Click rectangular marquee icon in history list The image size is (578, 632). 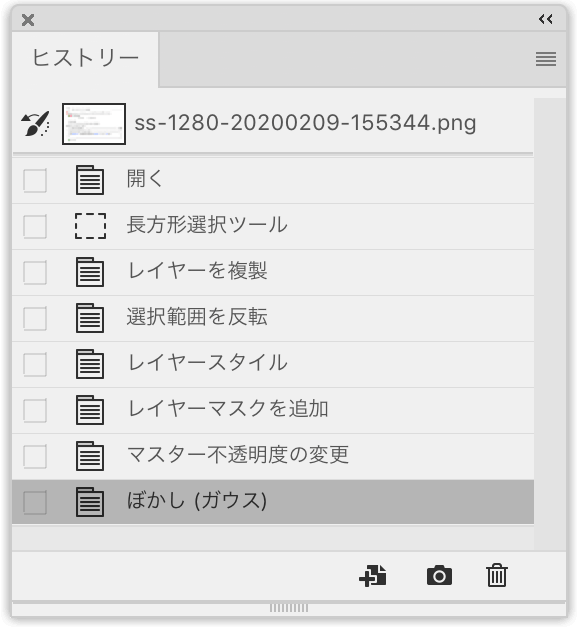point(90,226)
